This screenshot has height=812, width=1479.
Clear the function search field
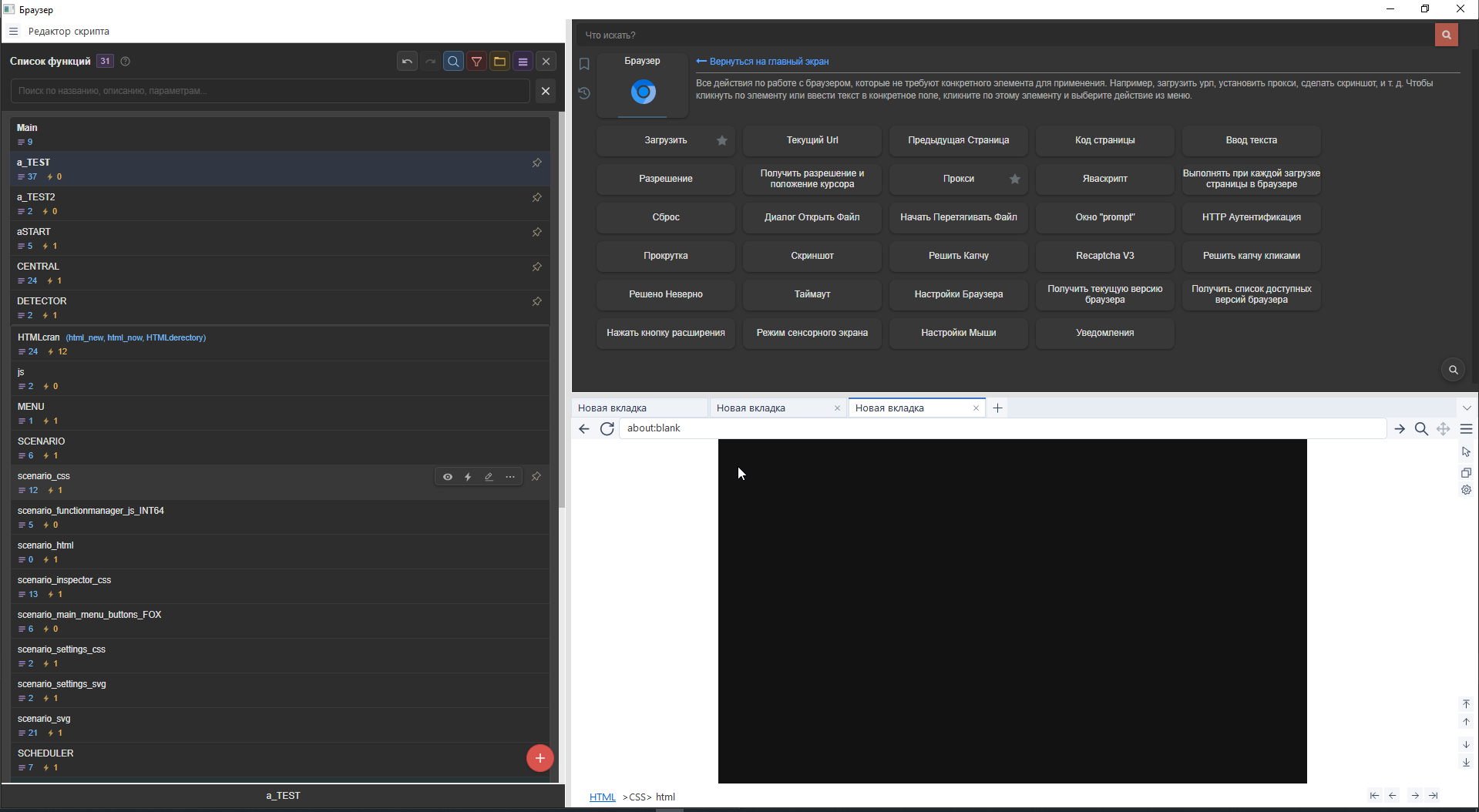(x=546, y=91)
